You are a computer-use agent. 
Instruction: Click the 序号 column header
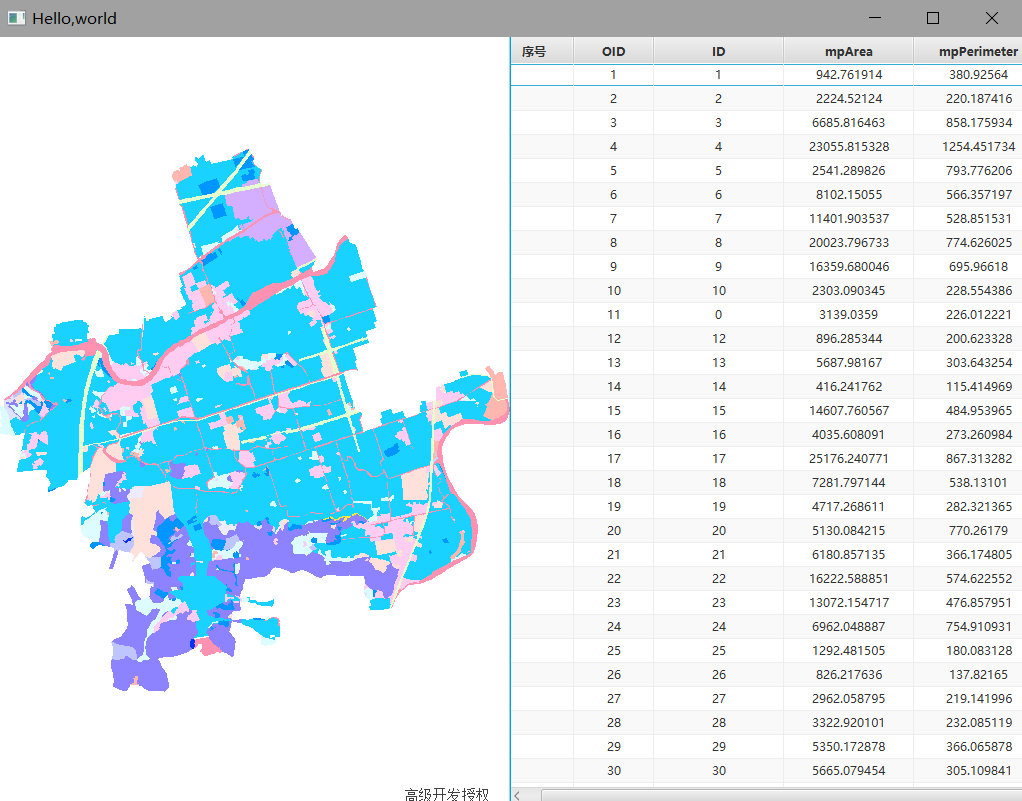coord(534,51)
